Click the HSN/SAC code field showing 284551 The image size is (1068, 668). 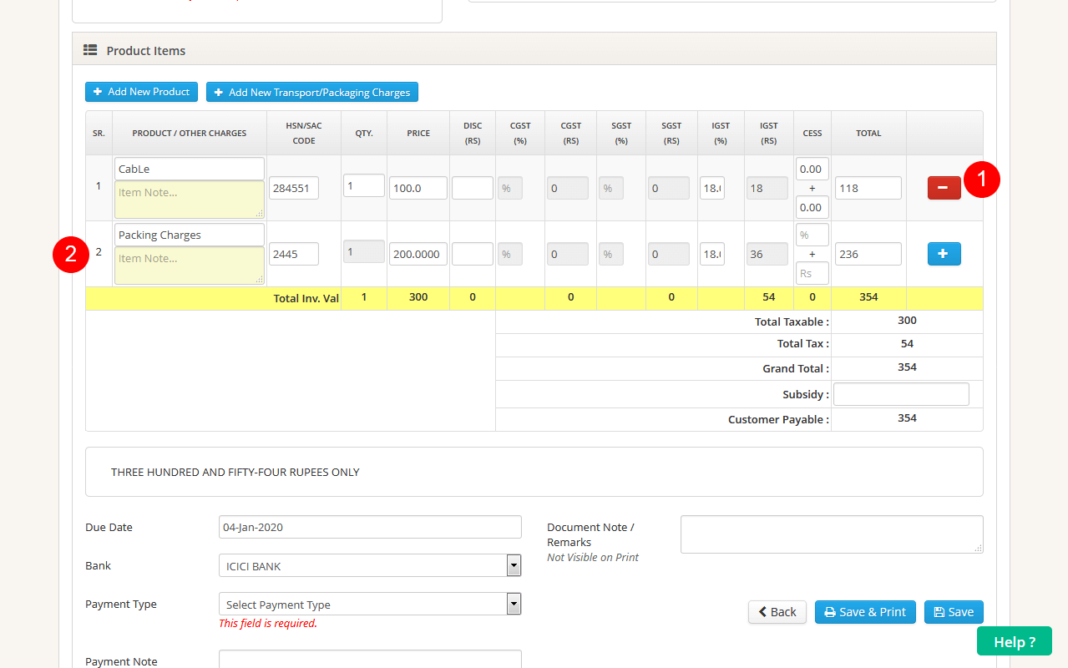[293, 187]
